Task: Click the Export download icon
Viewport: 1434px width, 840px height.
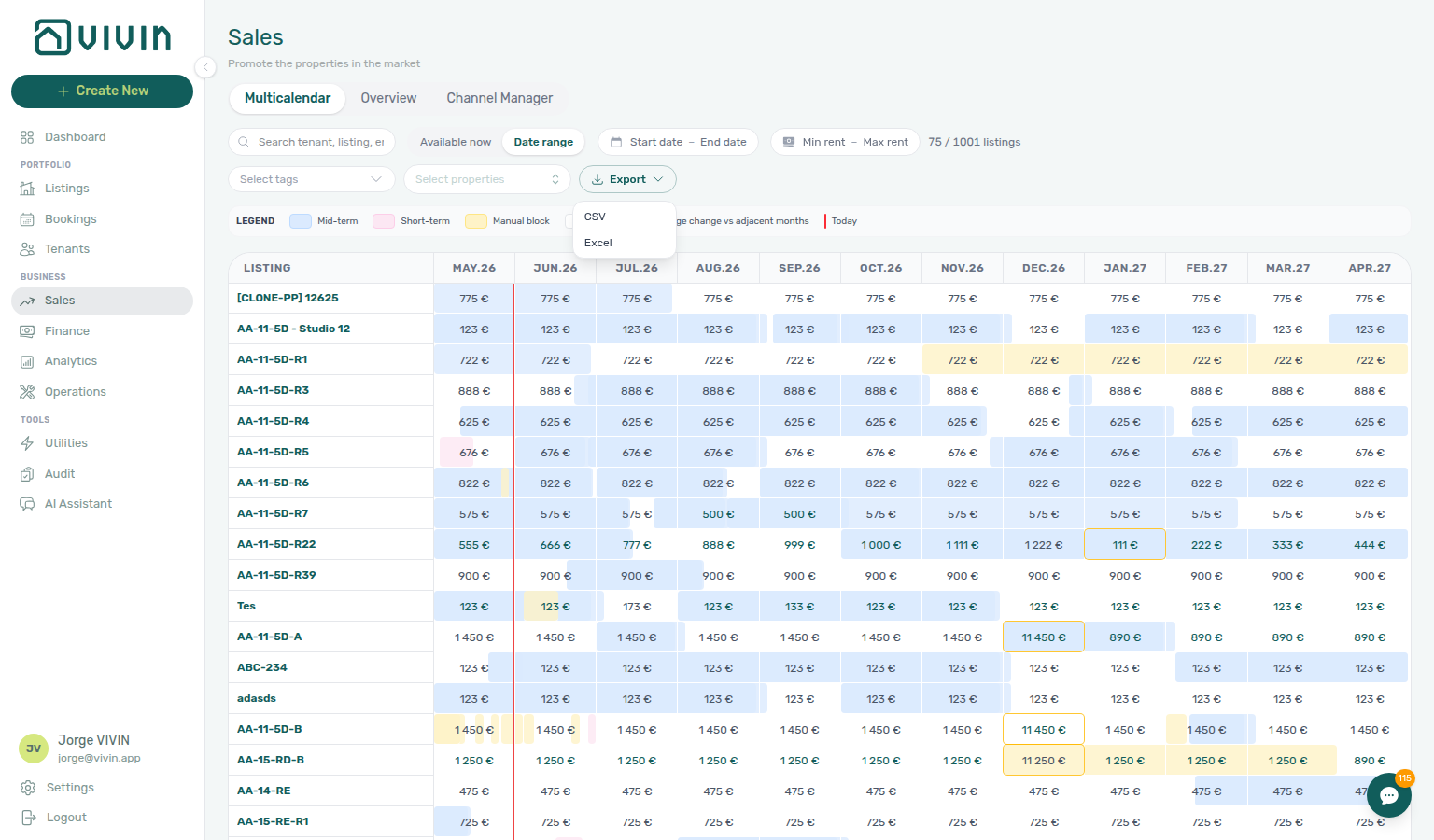Action: (597, 179)
